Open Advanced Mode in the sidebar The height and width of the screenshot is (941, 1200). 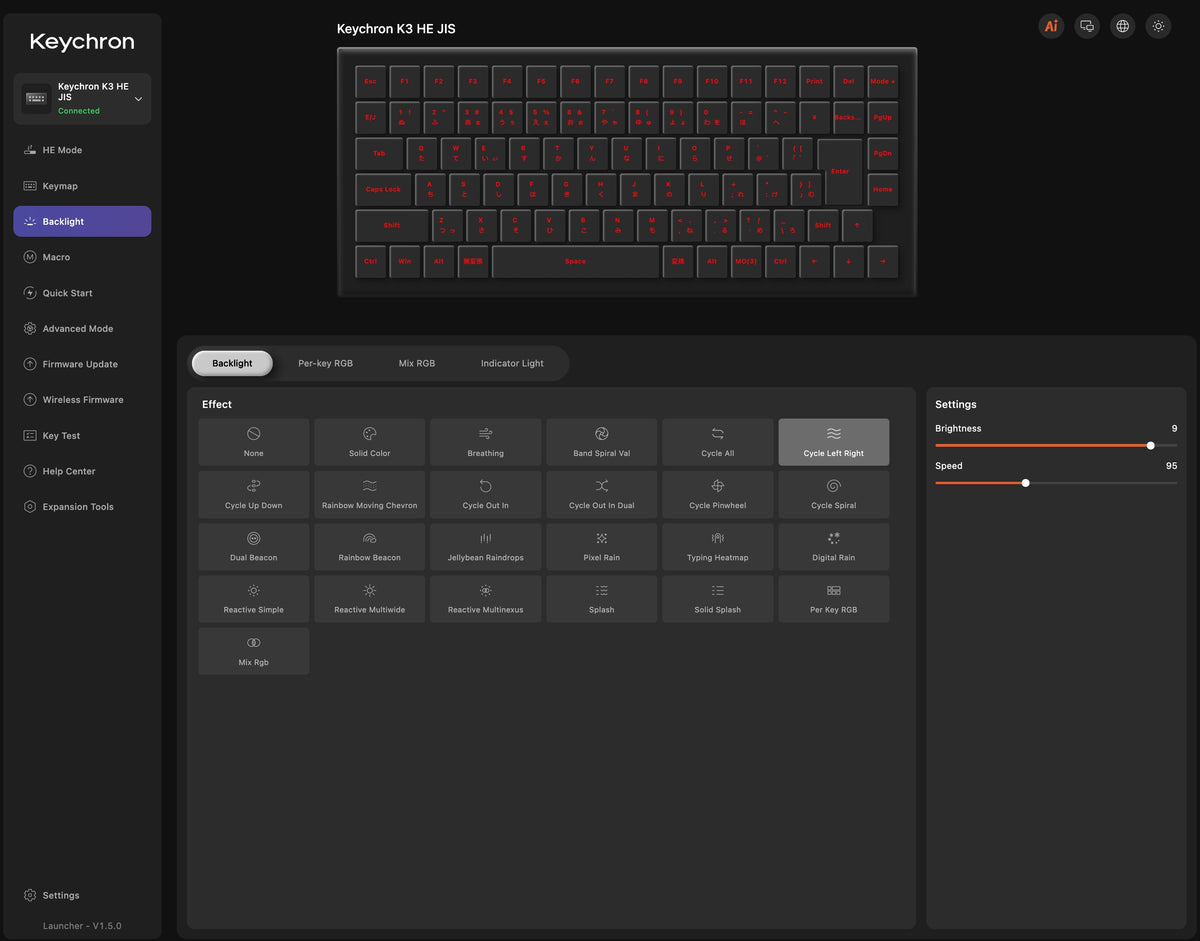click(x=82, y=328)
